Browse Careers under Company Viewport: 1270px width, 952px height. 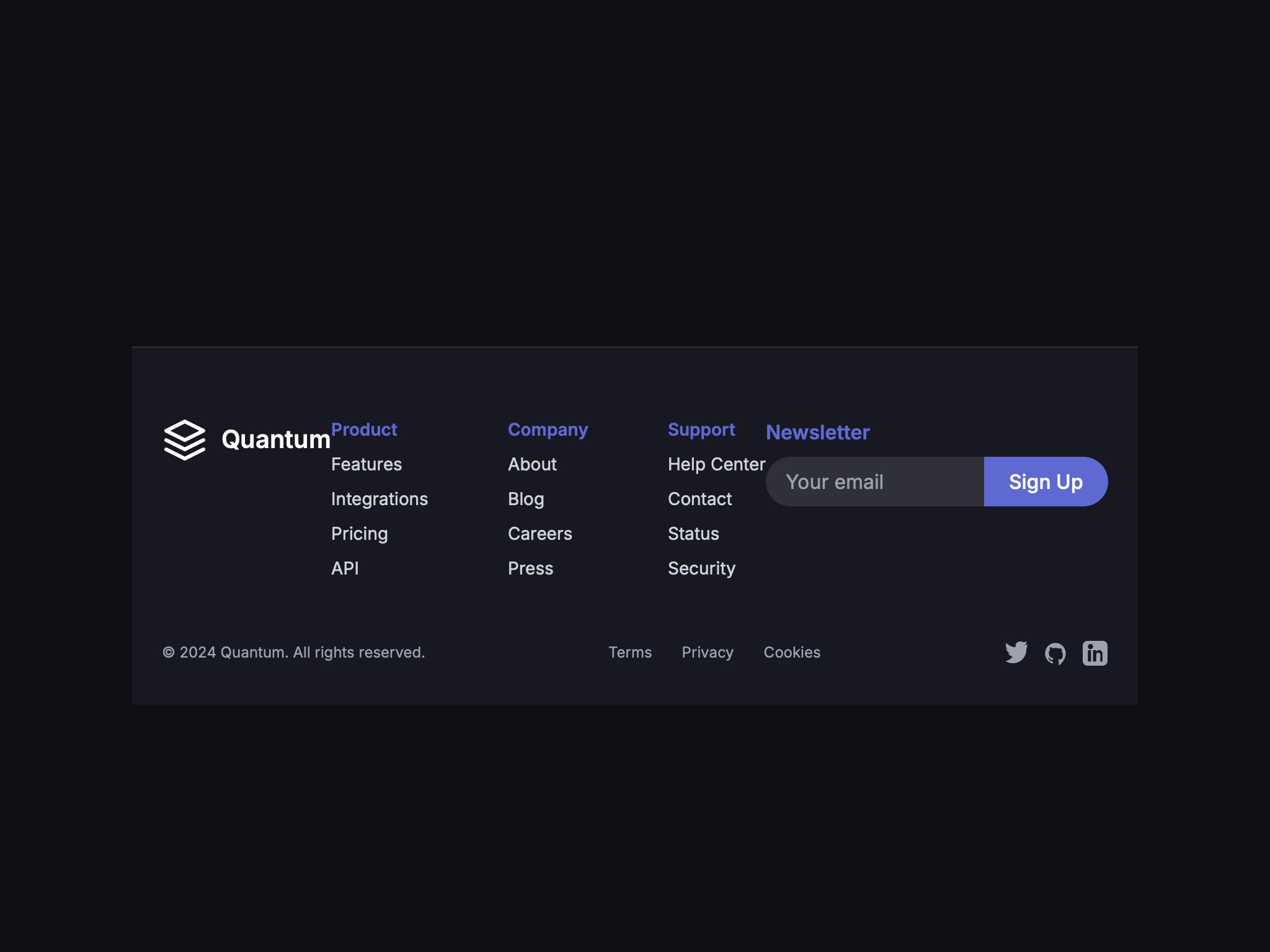tap(540, 533)
